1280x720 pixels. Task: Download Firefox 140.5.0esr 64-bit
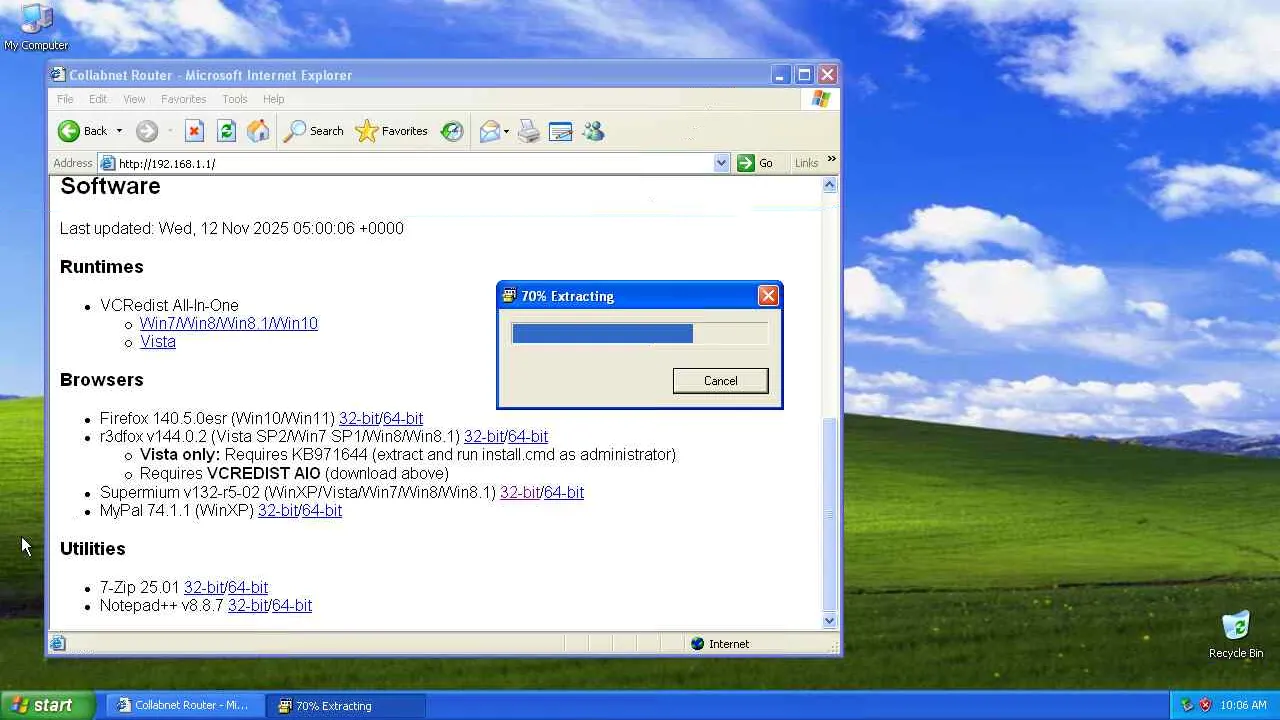coord(403,419)
